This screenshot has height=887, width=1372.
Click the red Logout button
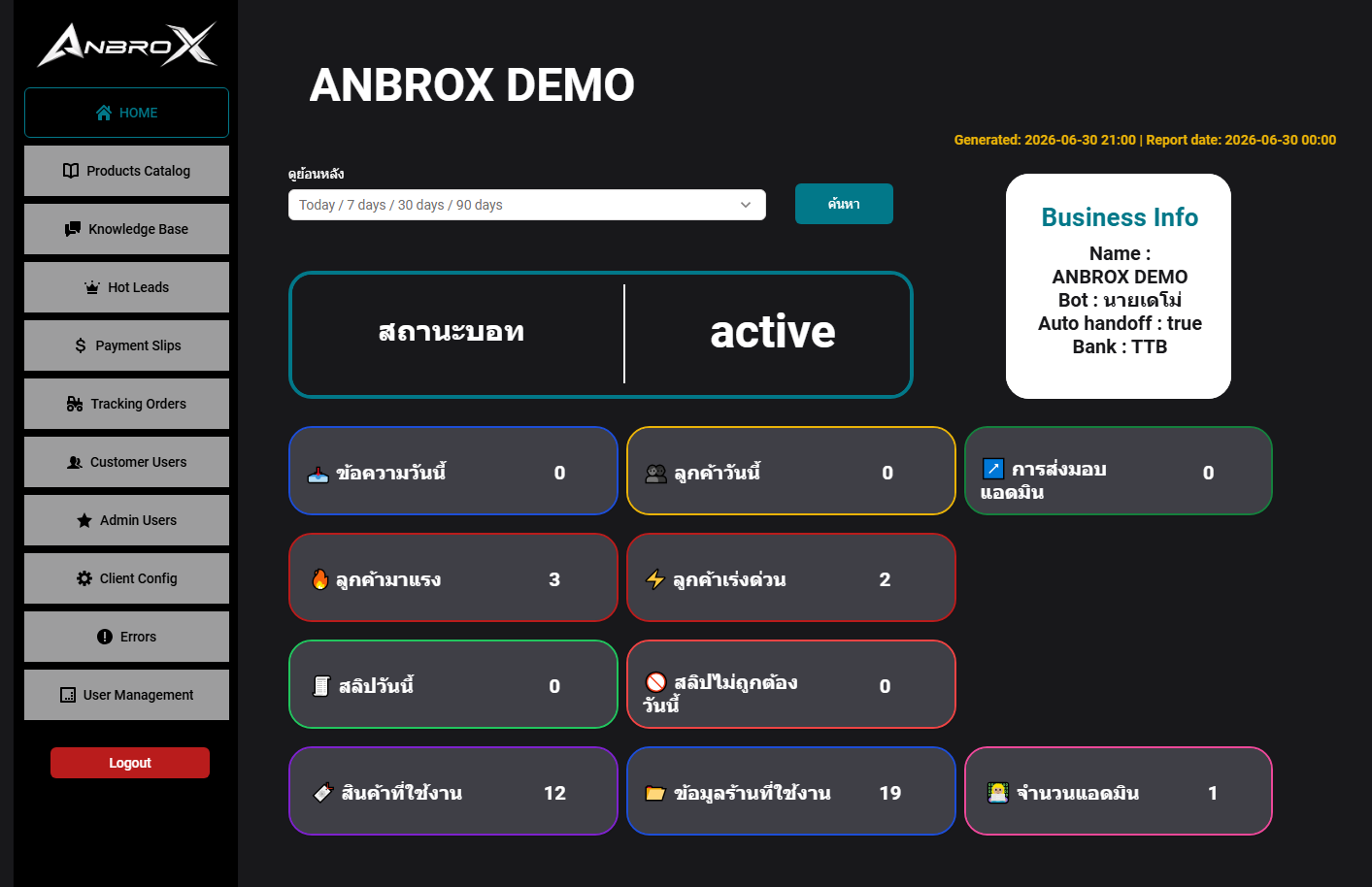pyautogui.click(x=130, y=763)
